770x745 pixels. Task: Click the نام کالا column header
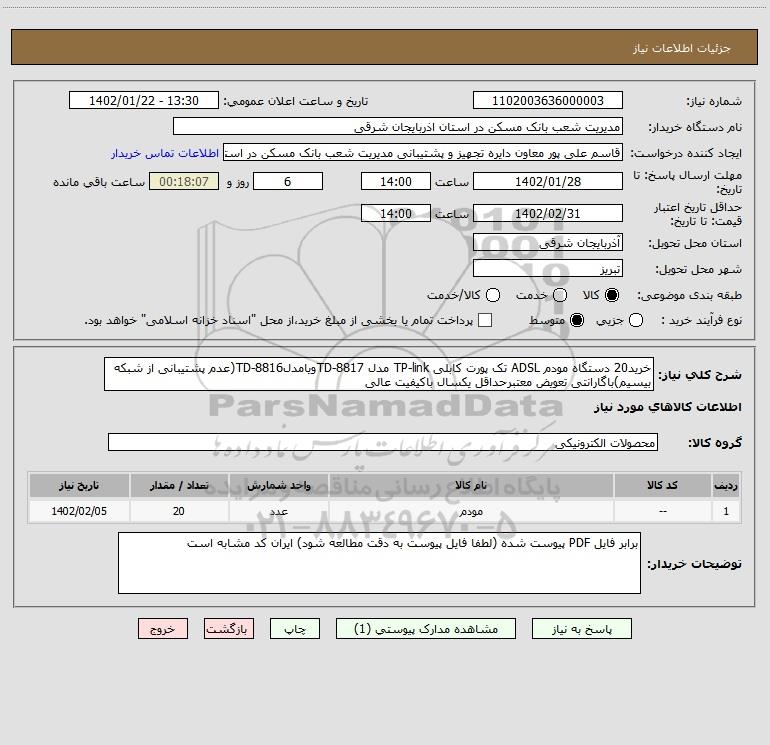(471, 486)
